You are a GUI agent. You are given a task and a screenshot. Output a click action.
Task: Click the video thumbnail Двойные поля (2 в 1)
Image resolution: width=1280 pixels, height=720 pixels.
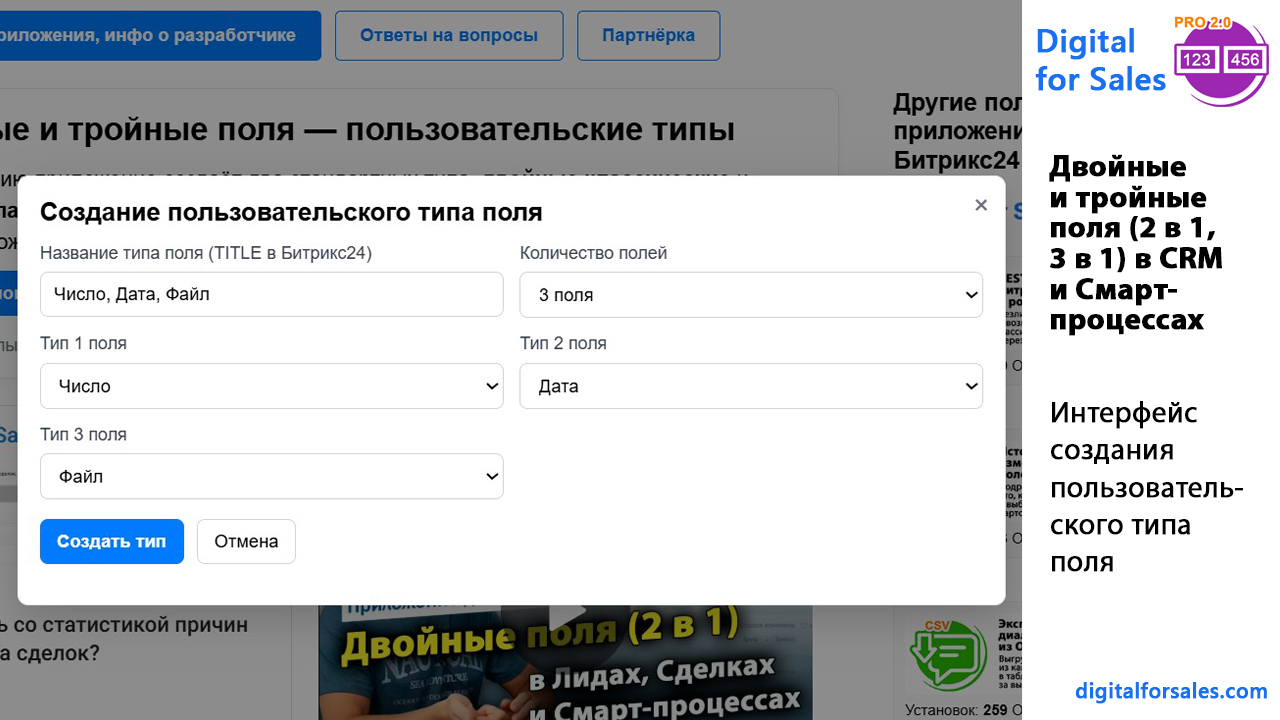pyautogui.click(x=565, y=662)
